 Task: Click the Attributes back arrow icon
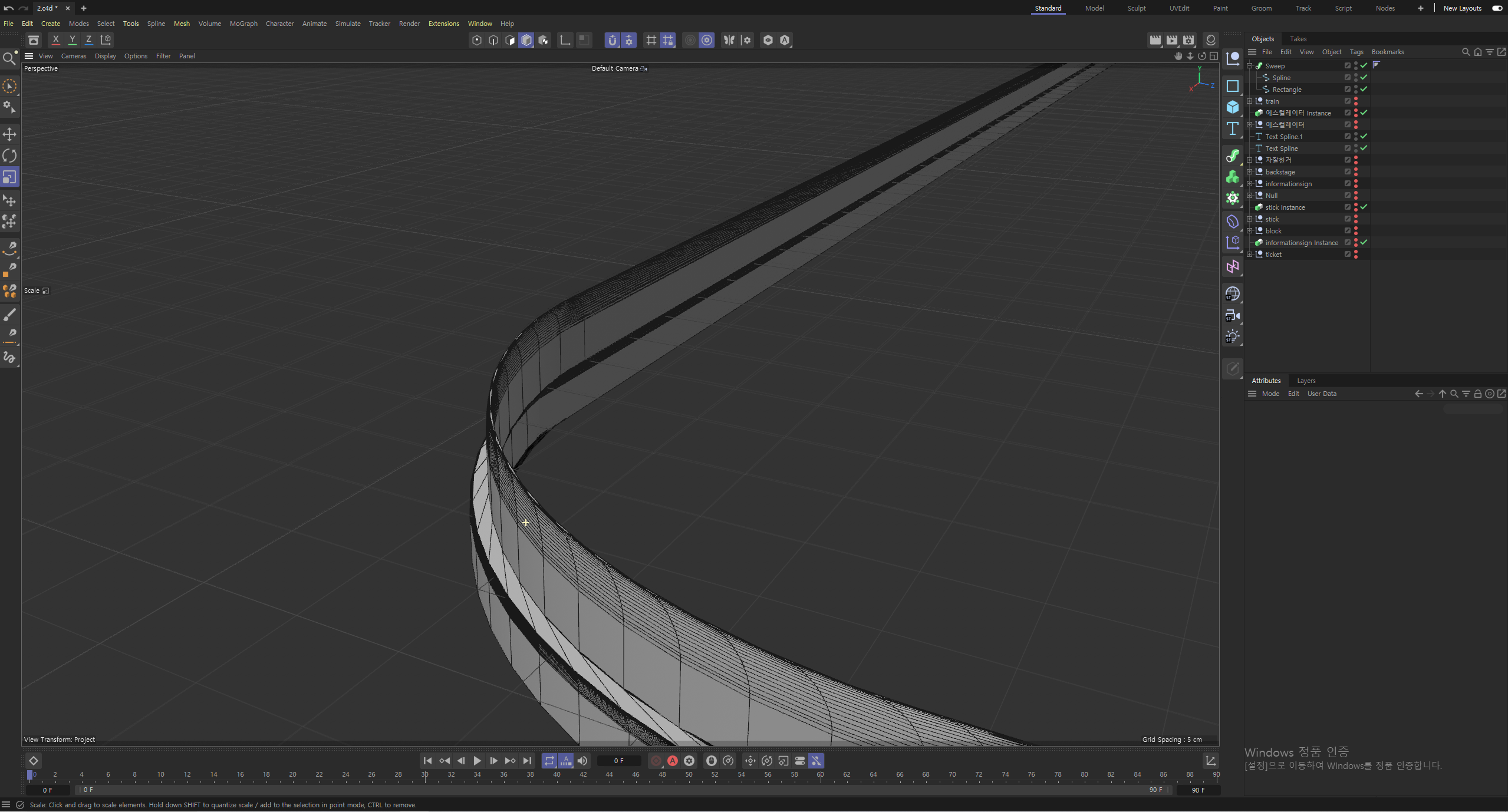click(1418, 394)
